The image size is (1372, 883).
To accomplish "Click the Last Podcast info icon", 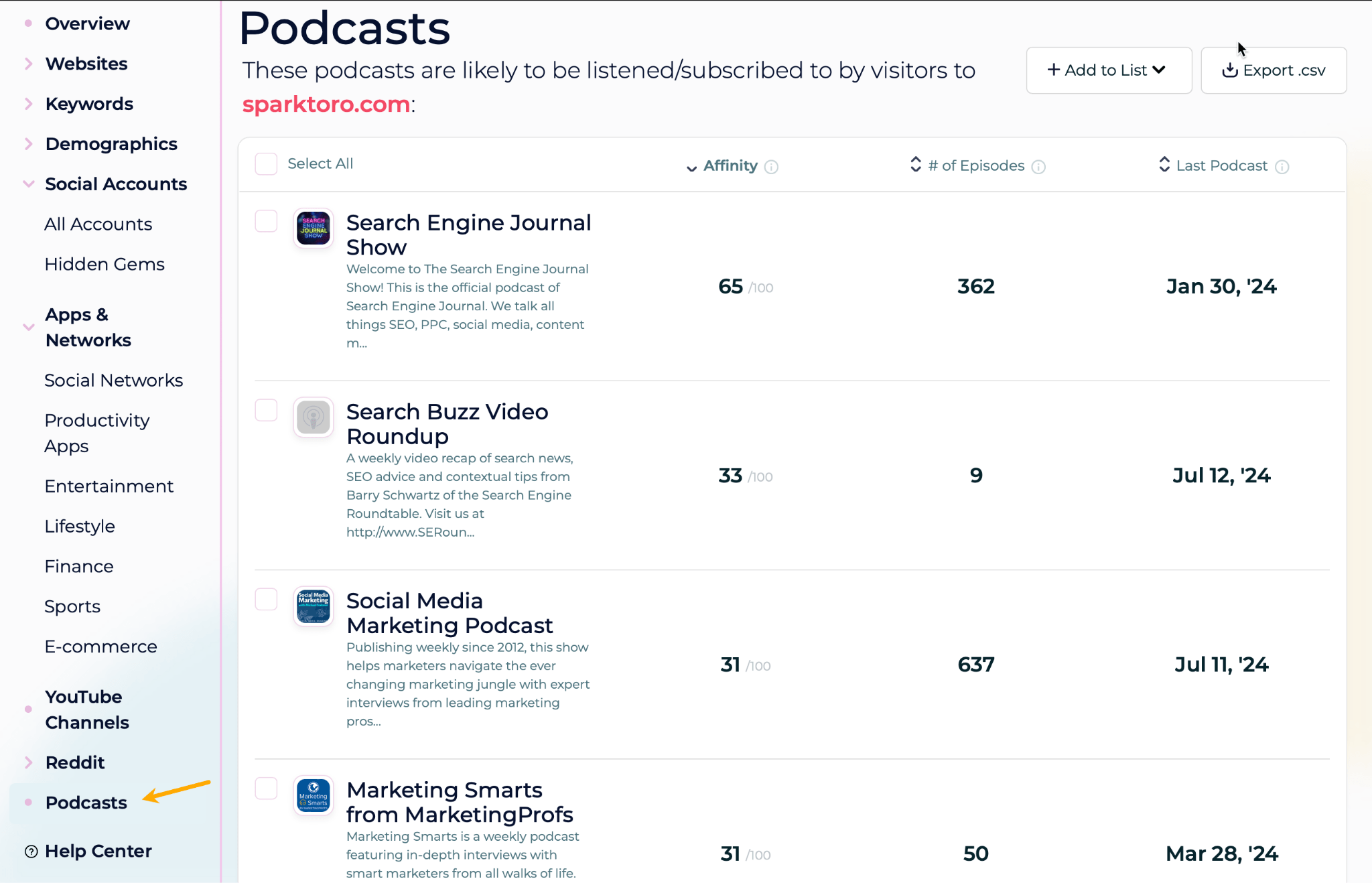I will coord(1282,166).
